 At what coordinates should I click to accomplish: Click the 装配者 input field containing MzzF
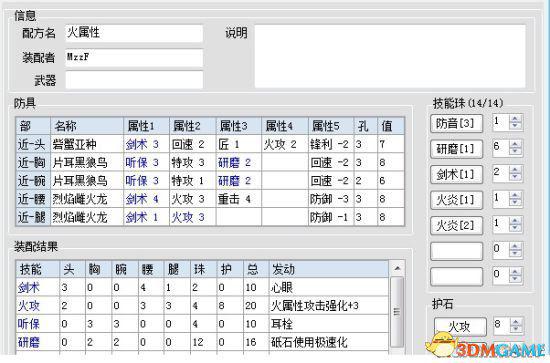[134, 58]
